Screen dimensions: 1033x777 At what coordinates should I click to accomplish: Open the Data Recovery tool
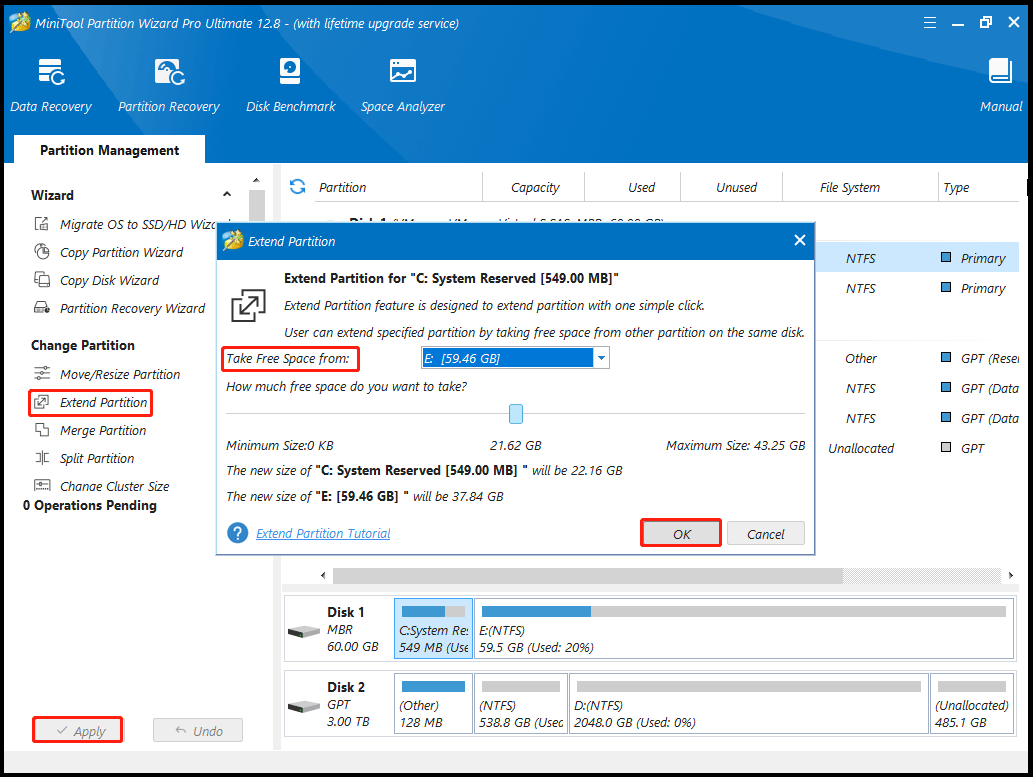tap(51, 86)
